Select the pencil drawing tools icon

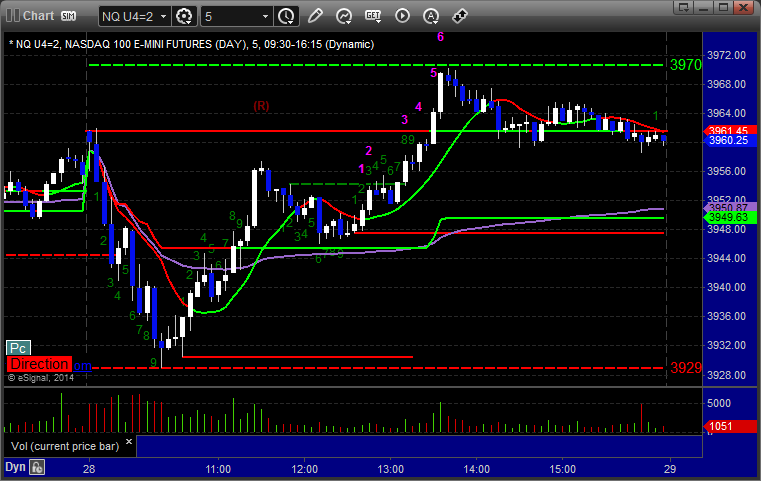tap(315, 16)
